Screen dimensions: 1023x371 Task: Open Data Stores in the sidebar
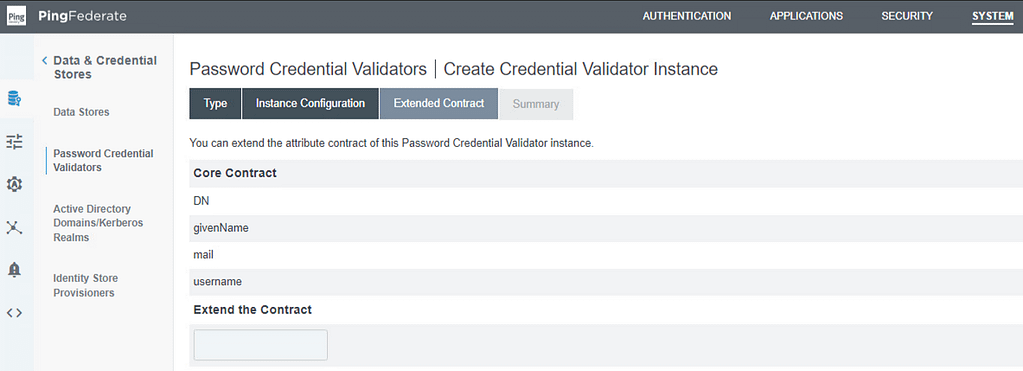pos(82,112)
